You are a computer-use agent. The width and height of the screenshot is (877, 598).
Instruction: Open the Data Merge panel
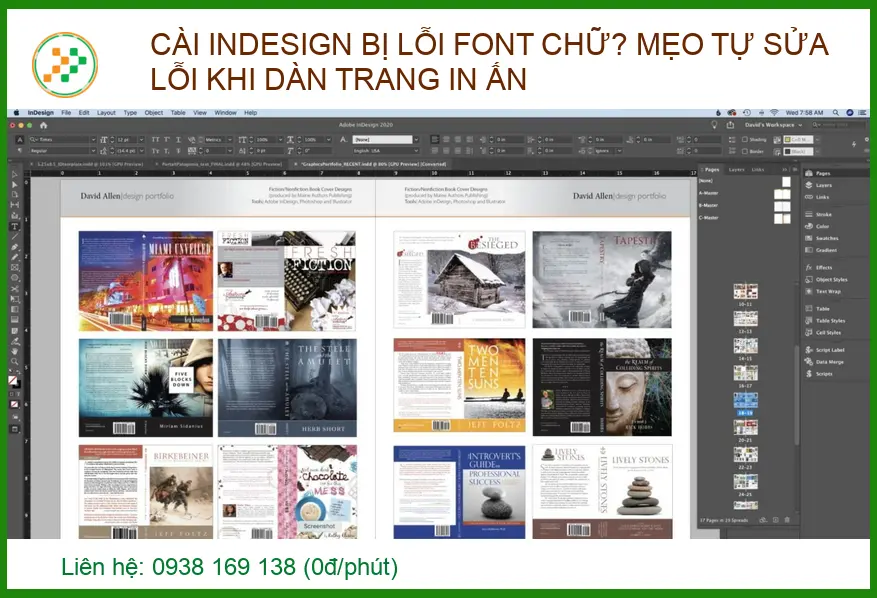(824, 362)
